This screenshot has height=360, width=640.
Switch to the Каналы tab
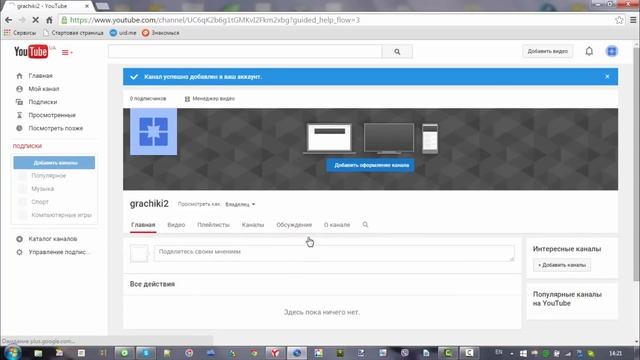[x=253, y=225]
